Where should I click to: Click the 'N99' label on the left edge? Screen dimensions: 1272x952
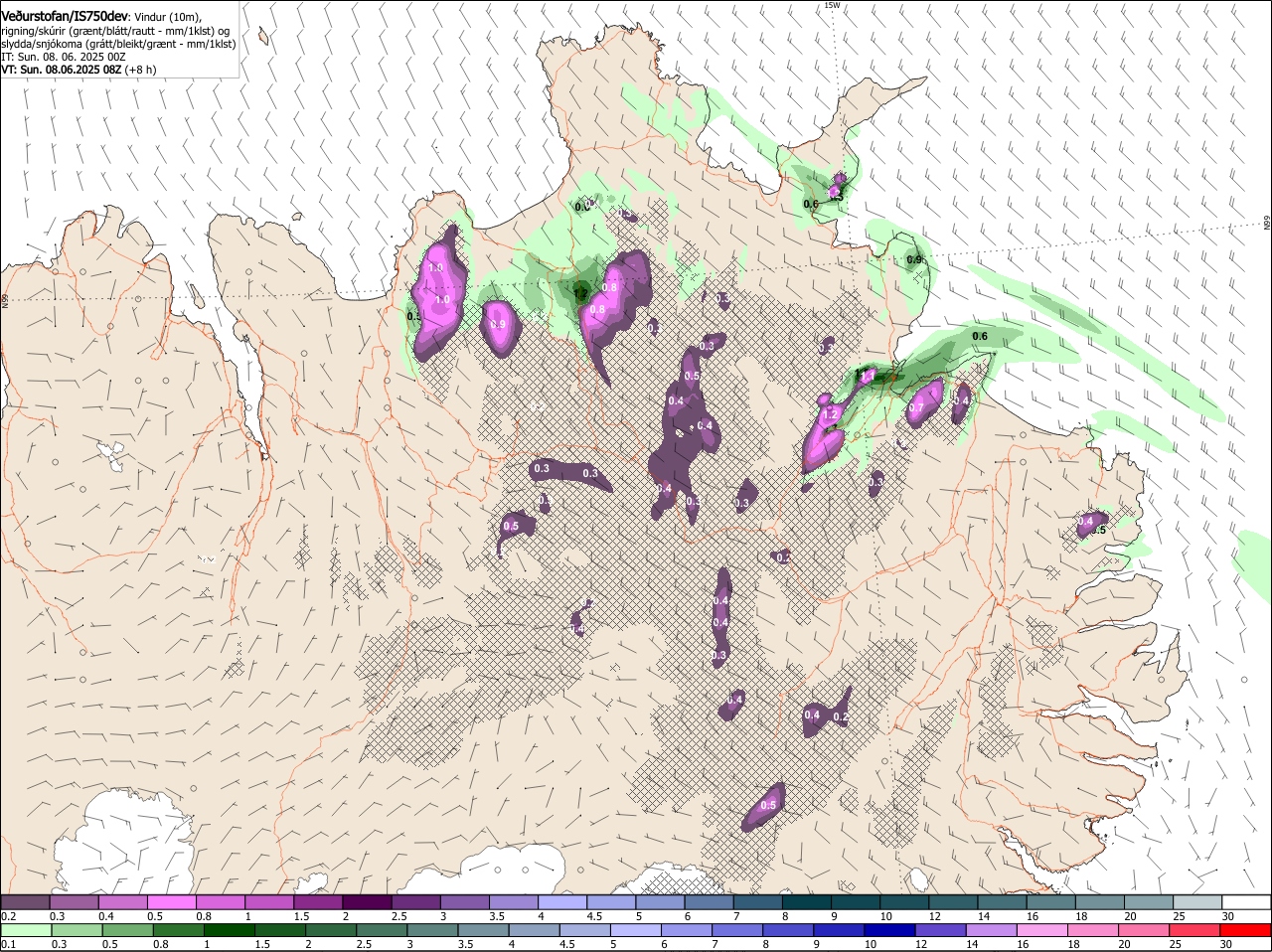(x=4, y=299)
